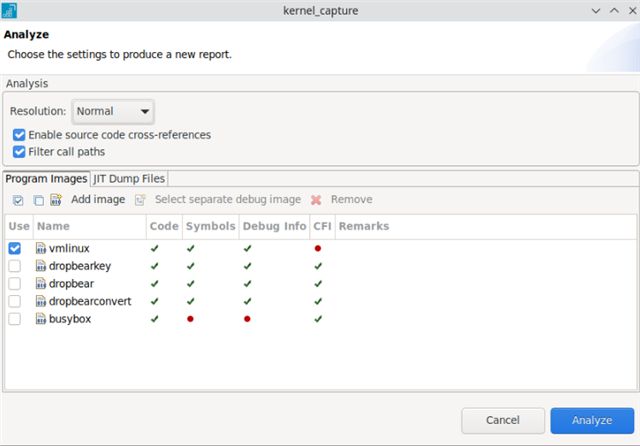Sort the table by Name column header
Viewport: 640px width, 446px height.
[54, 227]
